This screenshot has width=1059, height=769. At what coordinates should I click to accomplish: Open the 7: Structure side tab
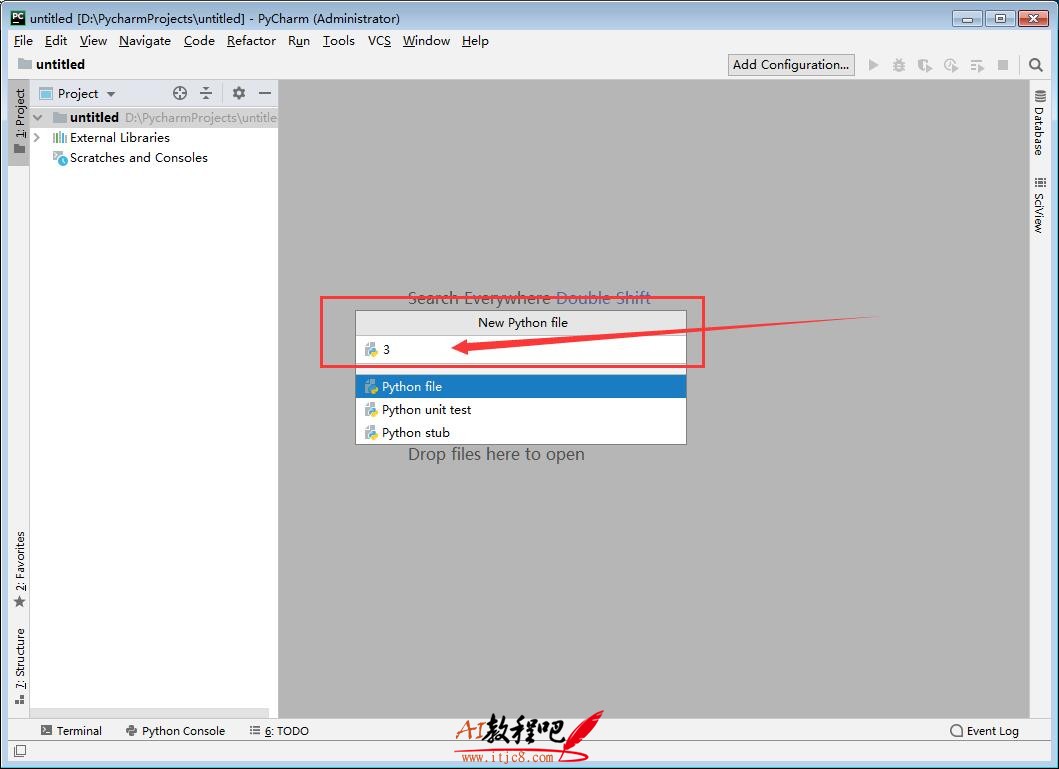pos(20,666)
